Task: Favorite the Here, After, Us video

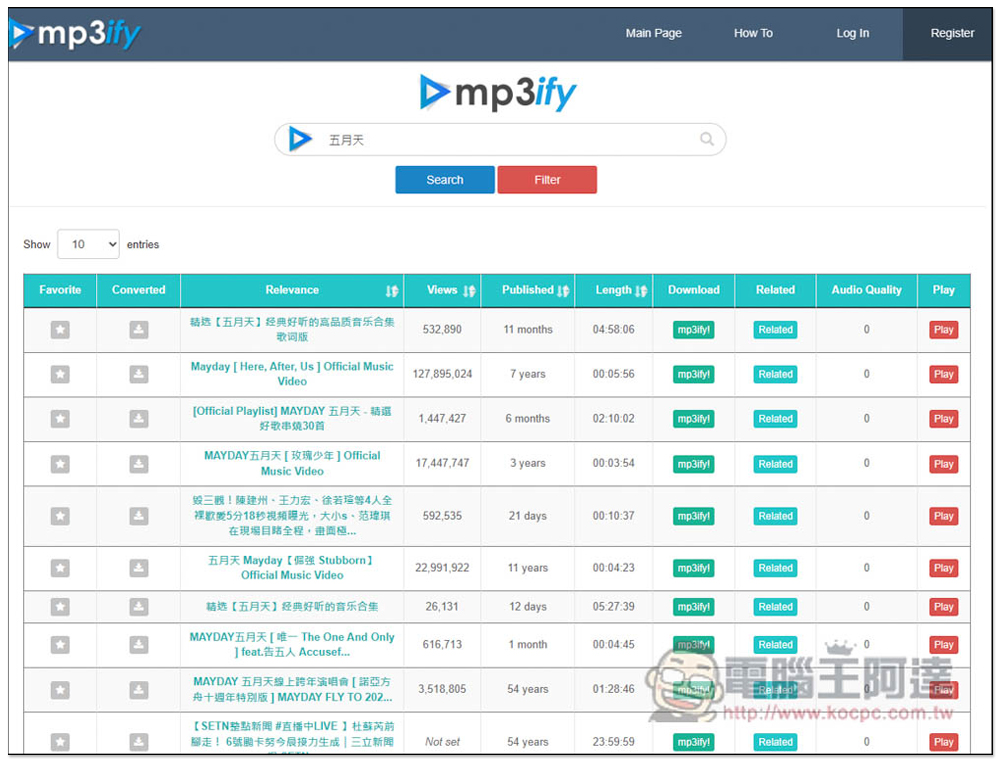Action: pyautogui.click(x=60, y=374)
